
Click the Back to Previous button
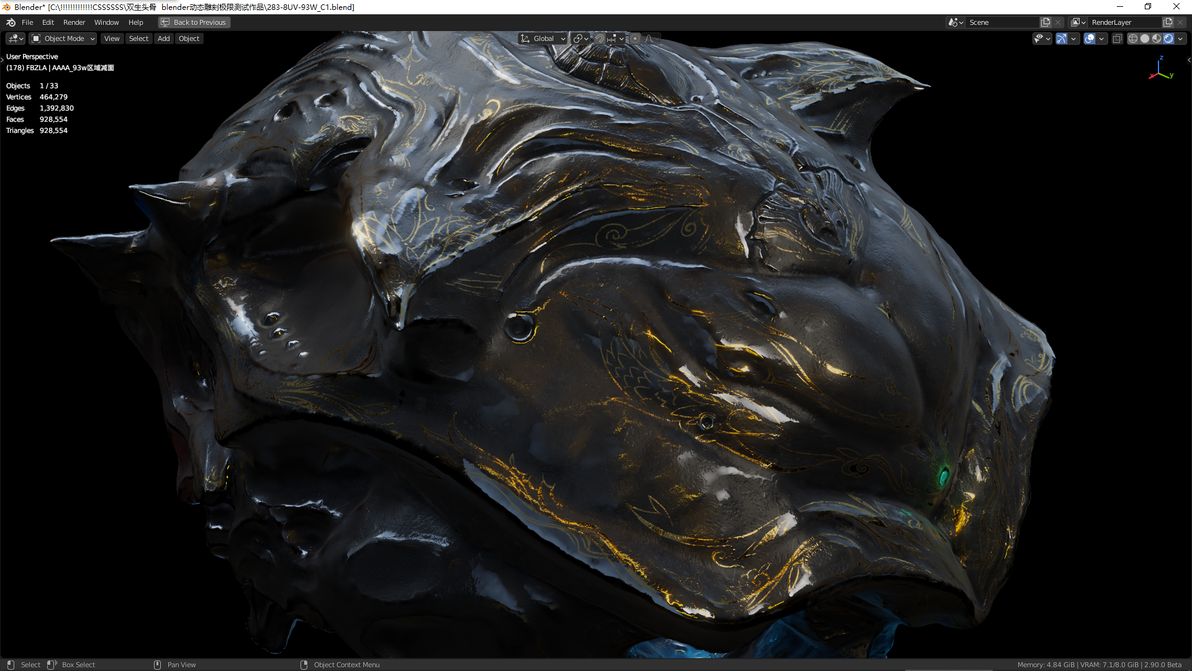pyautogui.click(x=193, y=23)
